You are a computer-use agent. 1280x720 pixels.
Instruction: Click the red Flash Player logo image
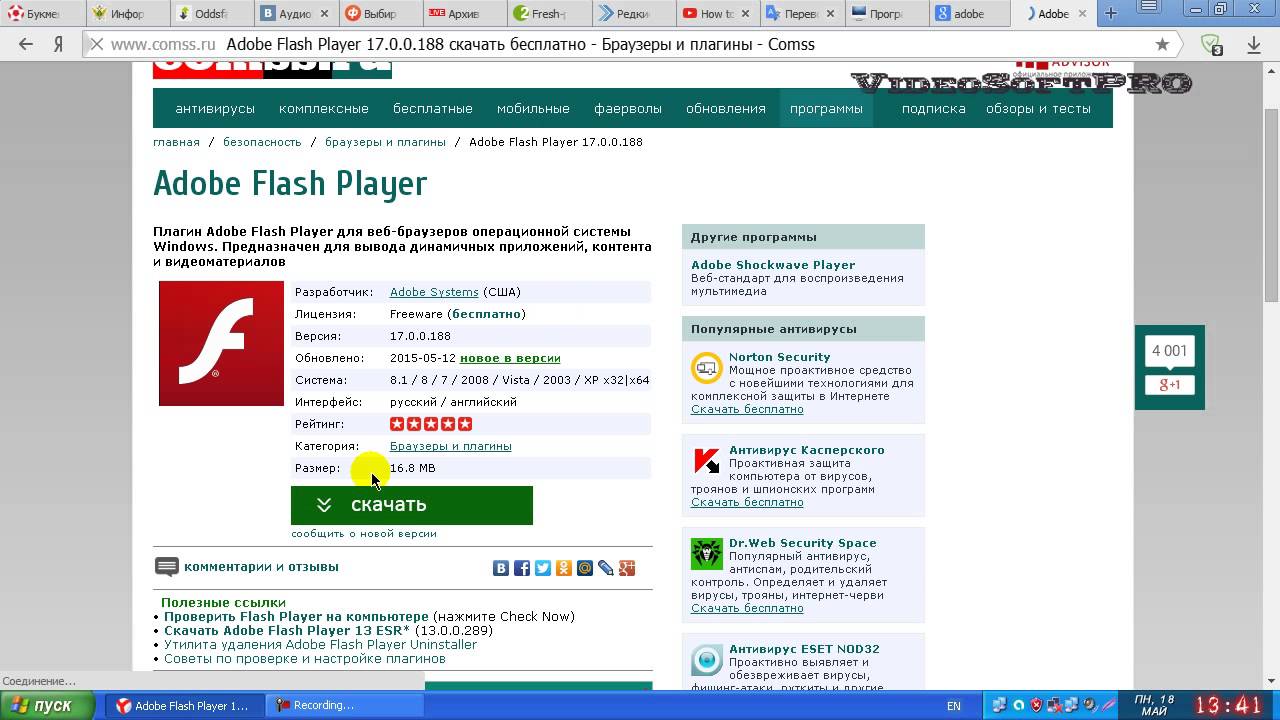pyautogui.click(x=221, y=343)
